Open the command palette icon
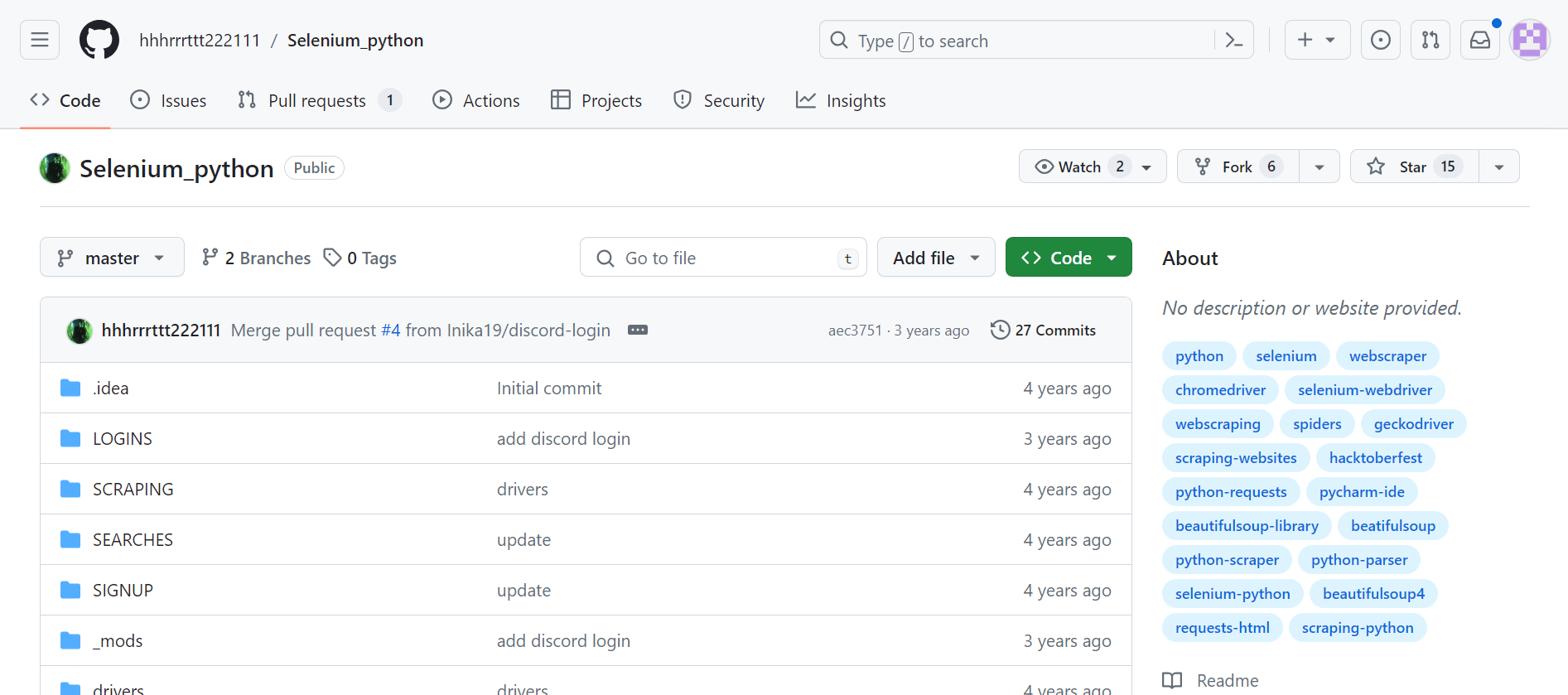The image size is (1568, 695). click(x=1233, y=41)
